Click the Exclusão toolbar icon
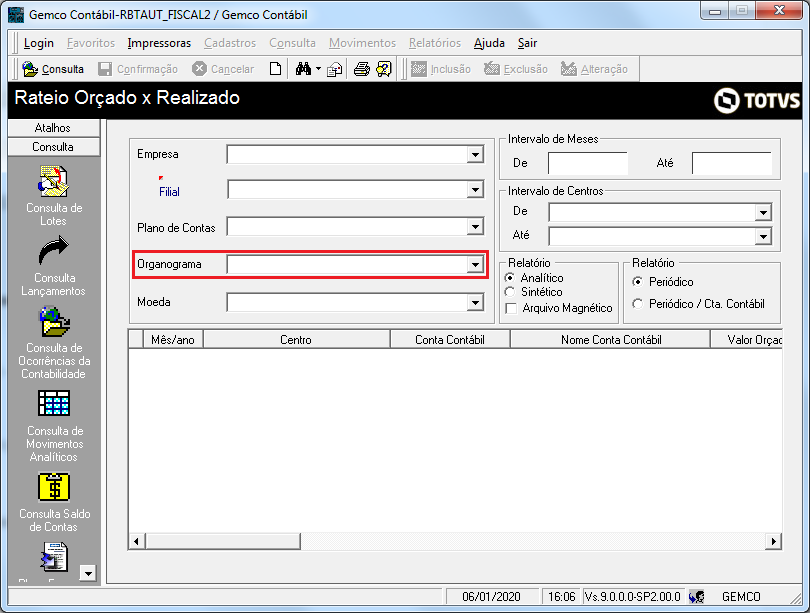This screenshot has height=613, width=810. click(x=492, y=69)
